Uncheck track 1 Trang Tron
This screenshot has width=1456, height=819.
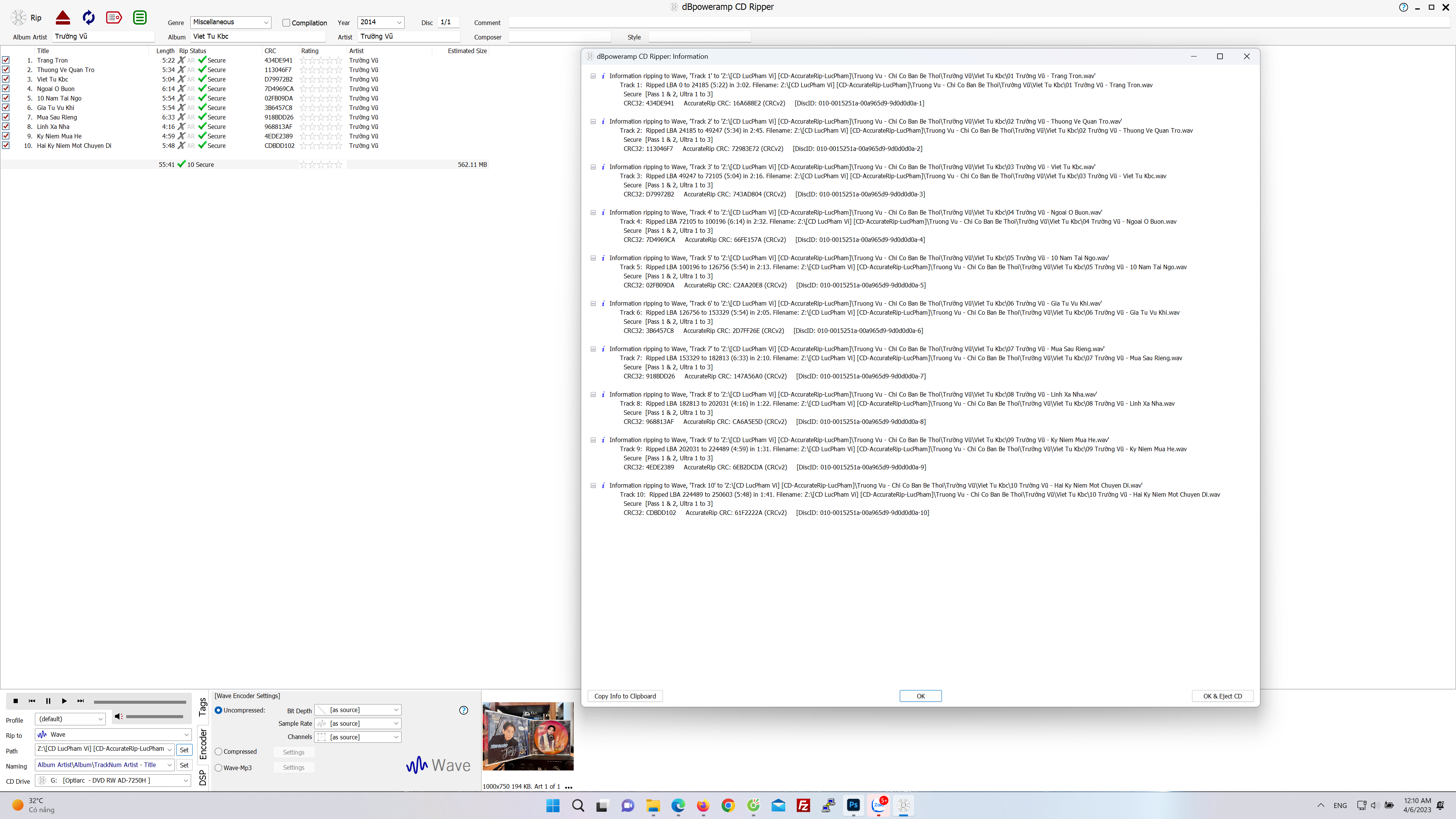click(6, 61)
